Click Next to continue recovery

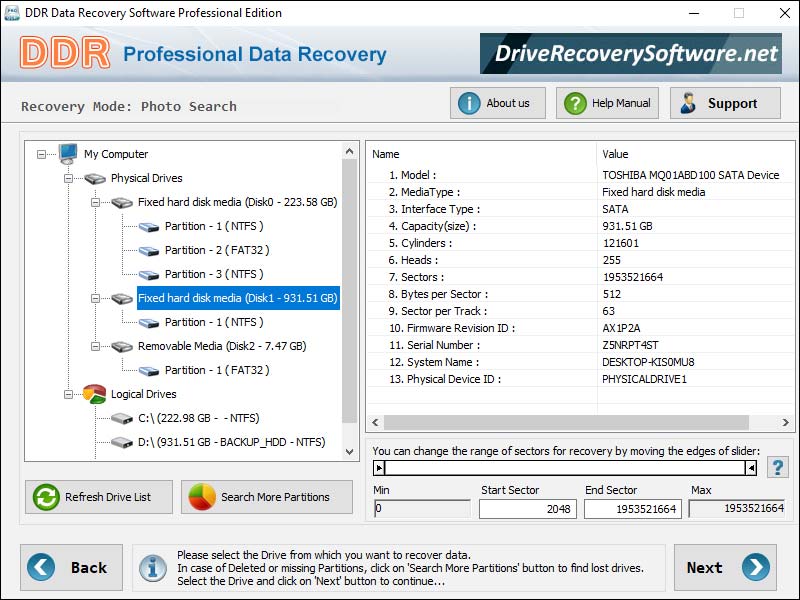point(725,567)
